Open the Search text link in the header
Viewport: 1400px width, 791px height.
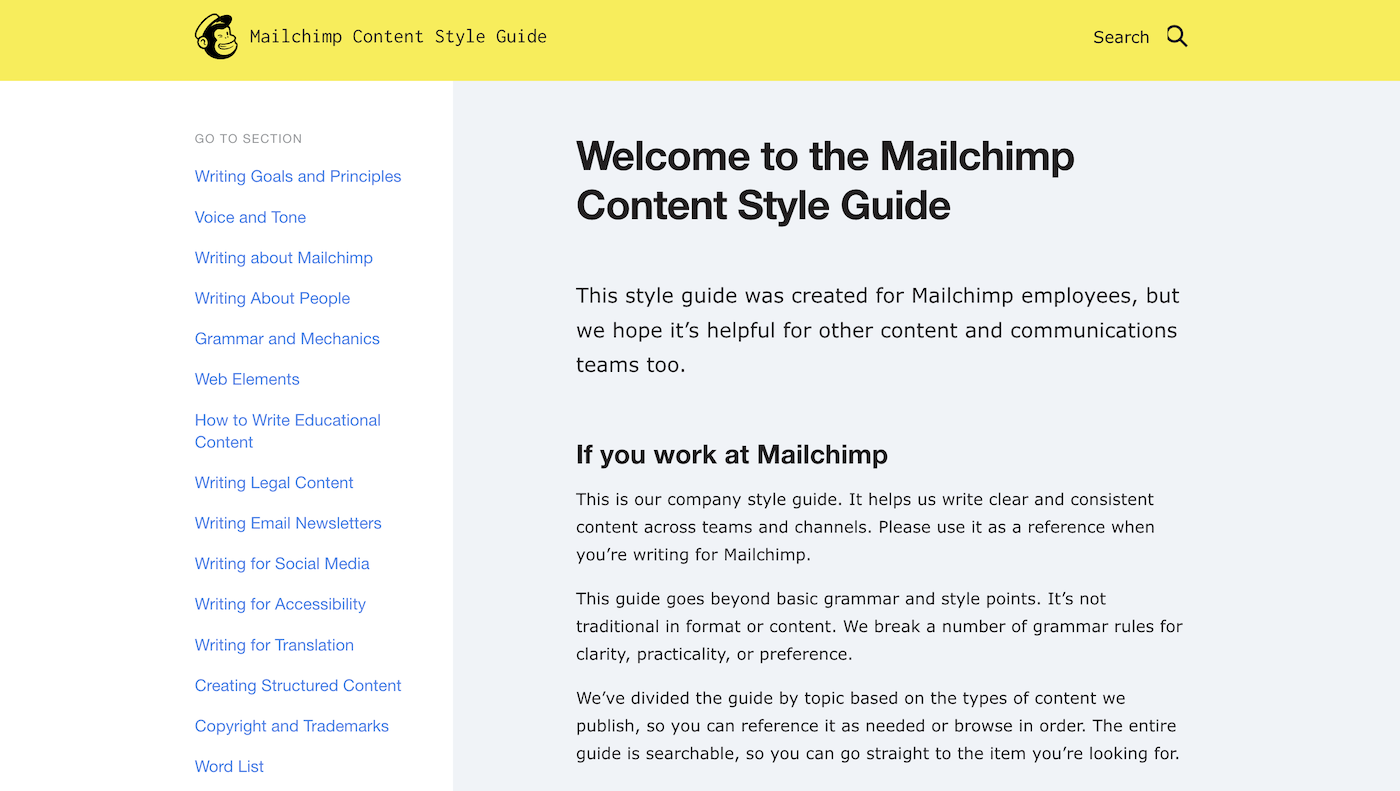point(1121,37)
